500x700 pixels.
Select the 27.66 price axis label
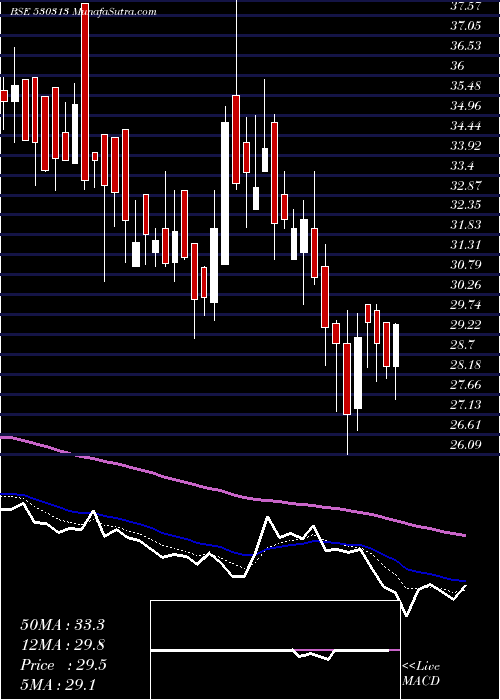click(465, 385)
